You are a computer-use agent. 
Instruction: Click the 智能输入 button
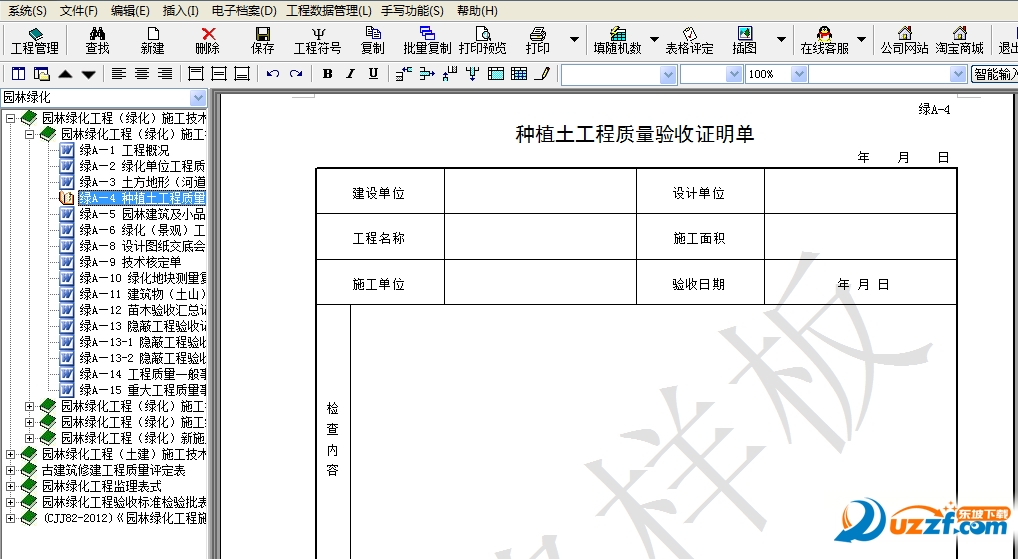click(x=995, y=75)
